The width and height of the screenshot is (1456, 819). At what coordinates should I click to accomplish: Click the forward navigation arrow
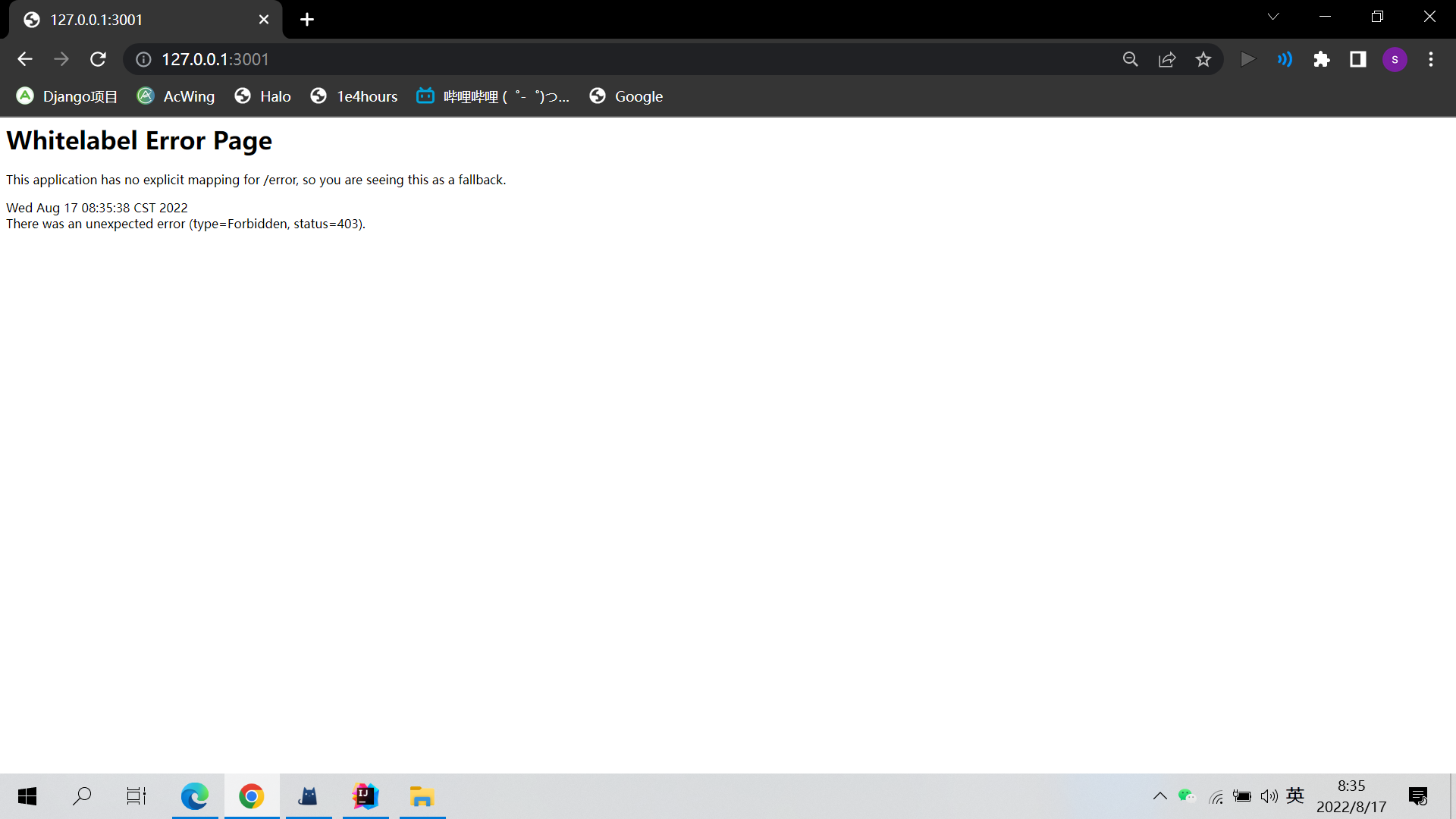tap(61, 59)
